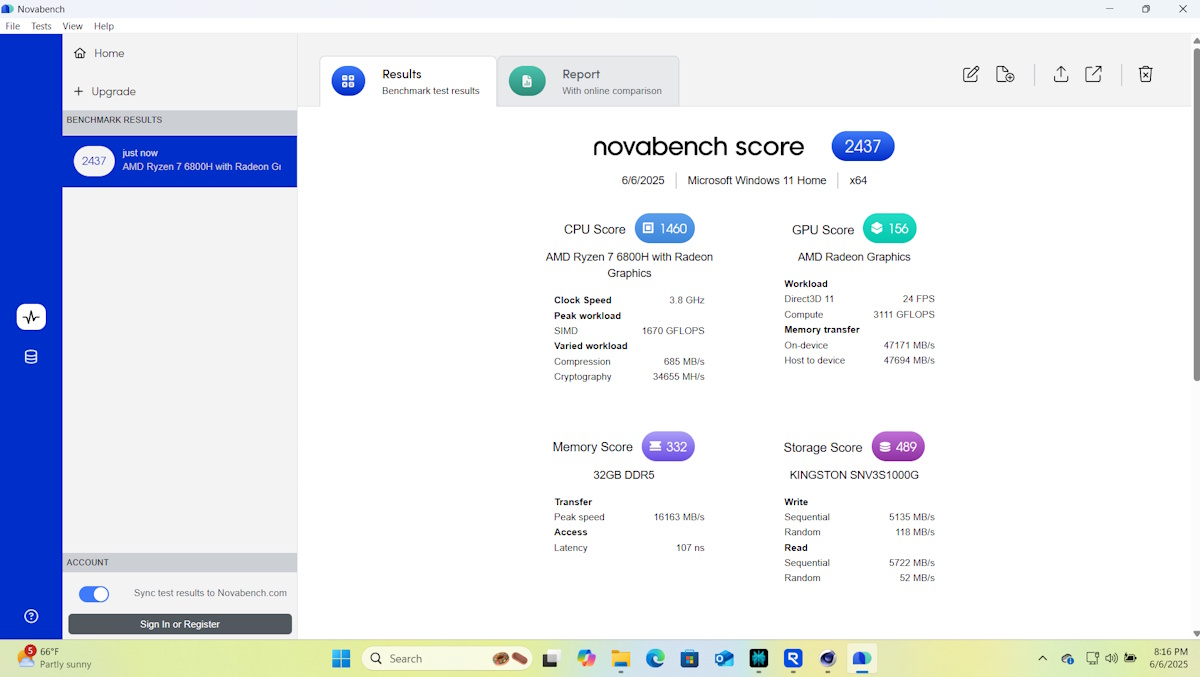1200x677 pixels.
Task: Click the '24 FPS' Direct3D 11 value
Action: pos(918,299)
